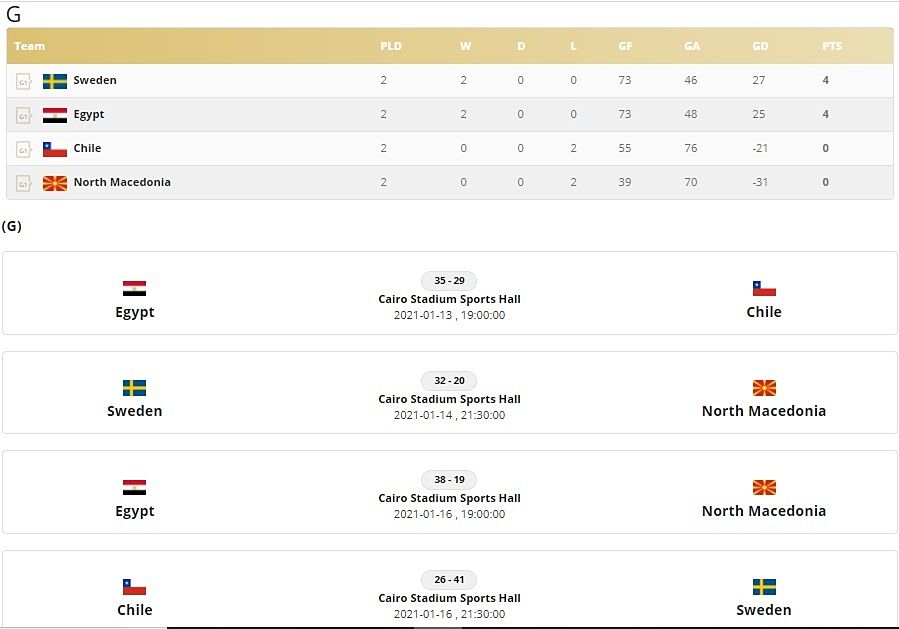899x629 pixels.
Task: Open the 32 - 20 score badge
Action: (x=449, y=380)
